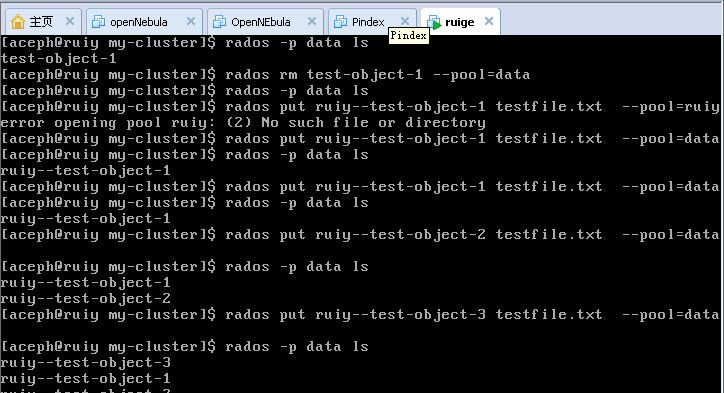Click the 'rados rm test-object-1 --pool=data' command

click(x=377, y=75)
